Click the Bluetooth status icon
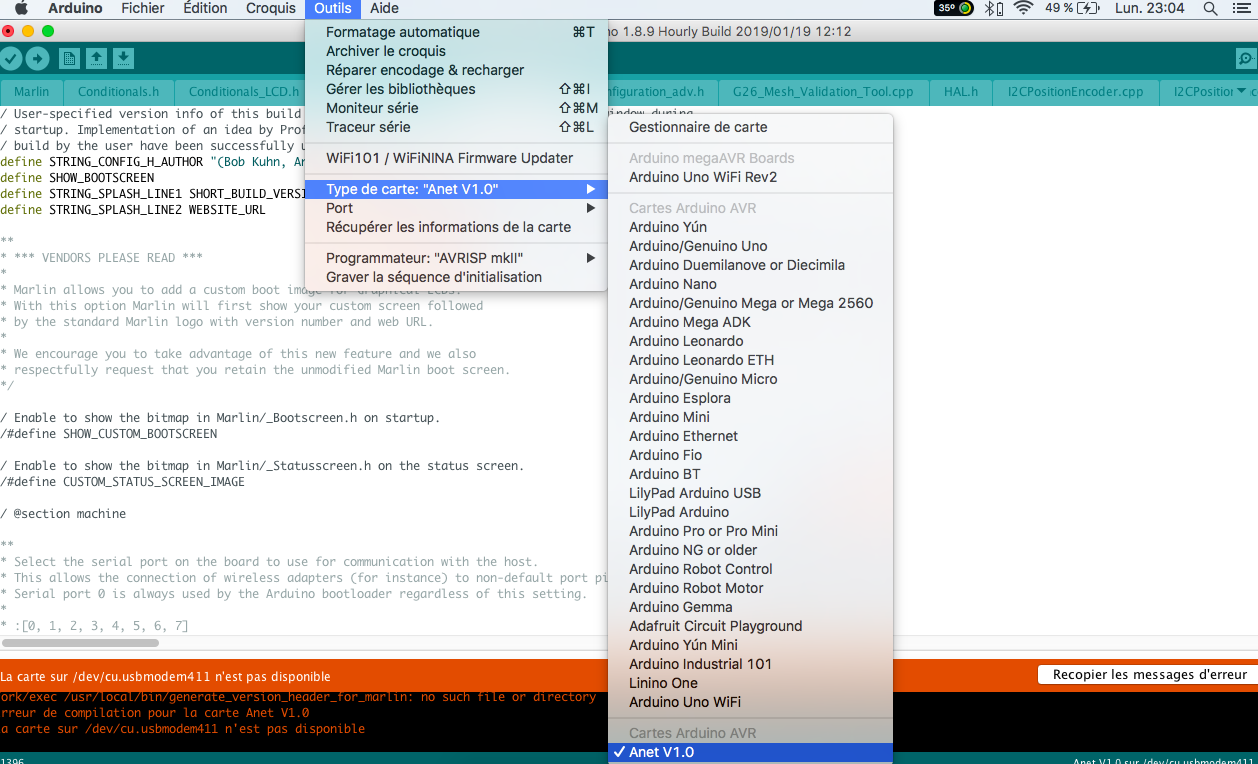This screenshot has height=764, width=1258. coord(993,8)
